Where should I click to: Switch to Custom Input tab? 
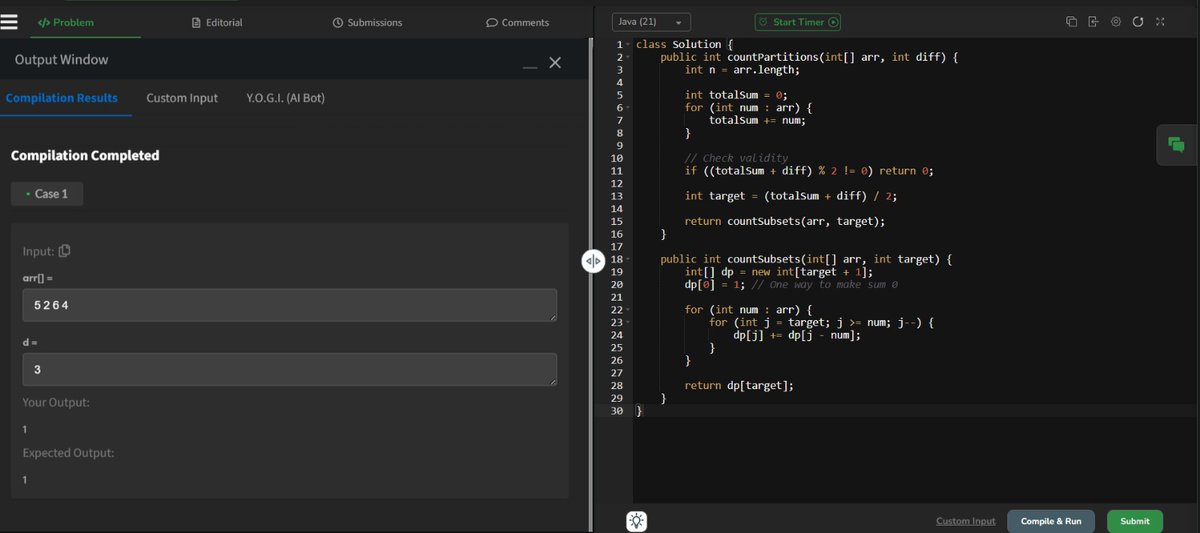pyautogui.click(x=182, y=98)
